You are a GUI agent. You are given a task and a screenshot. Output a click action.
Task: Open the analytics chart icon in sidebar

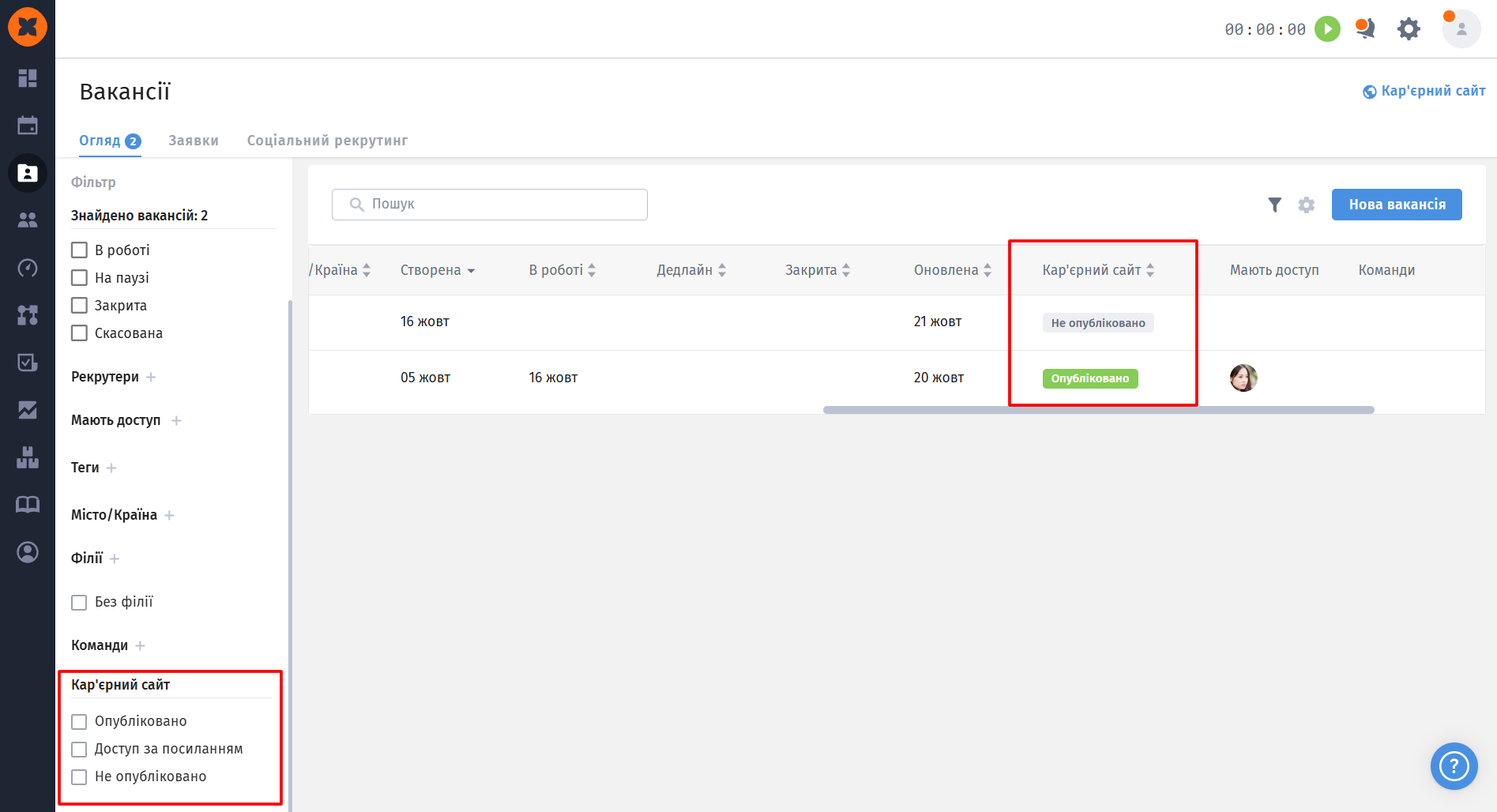click(28, 410)
